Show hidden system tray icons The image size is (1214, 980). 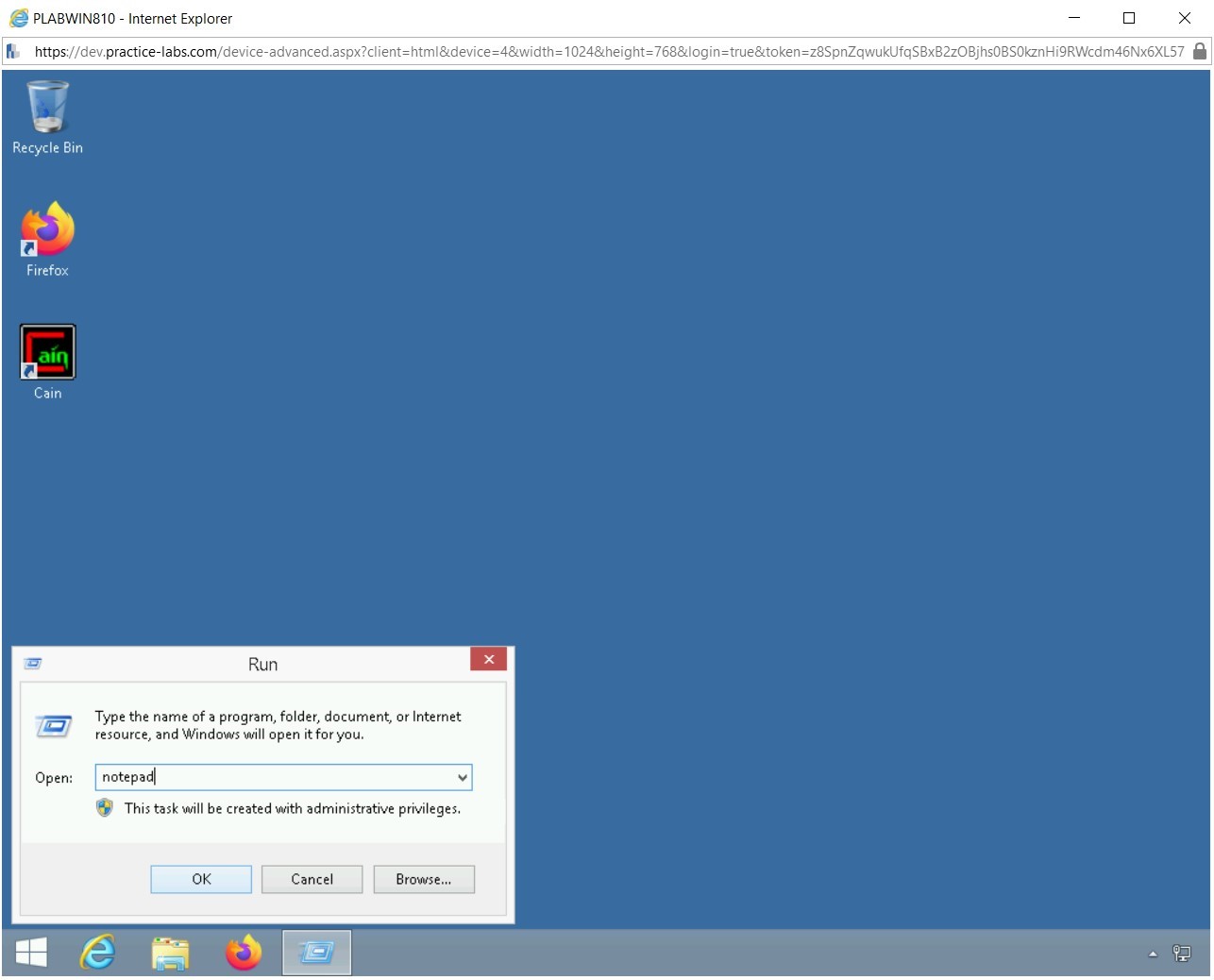click(x=1151, y=952)
